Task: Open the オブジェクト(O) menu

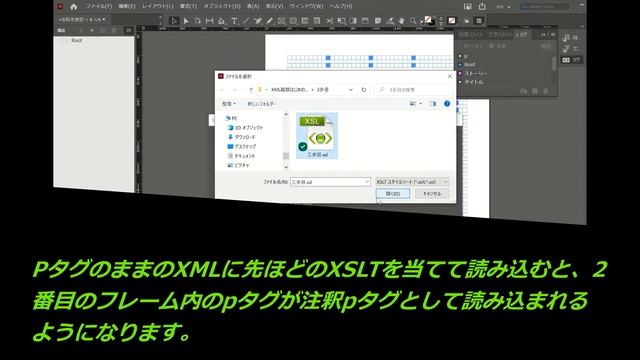Action: 222,7
